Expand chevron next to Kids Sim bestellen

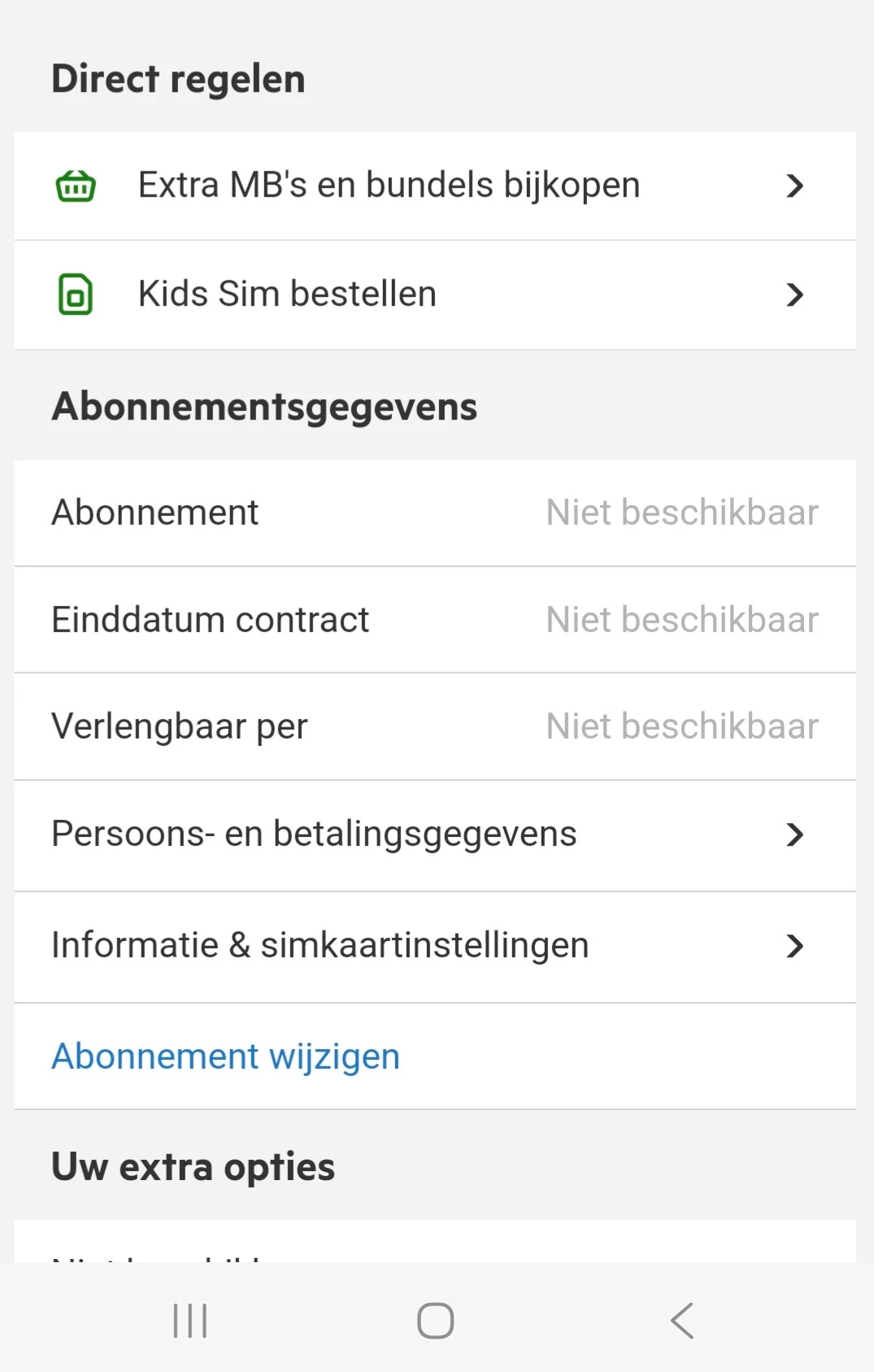click(x=794, y=294)
